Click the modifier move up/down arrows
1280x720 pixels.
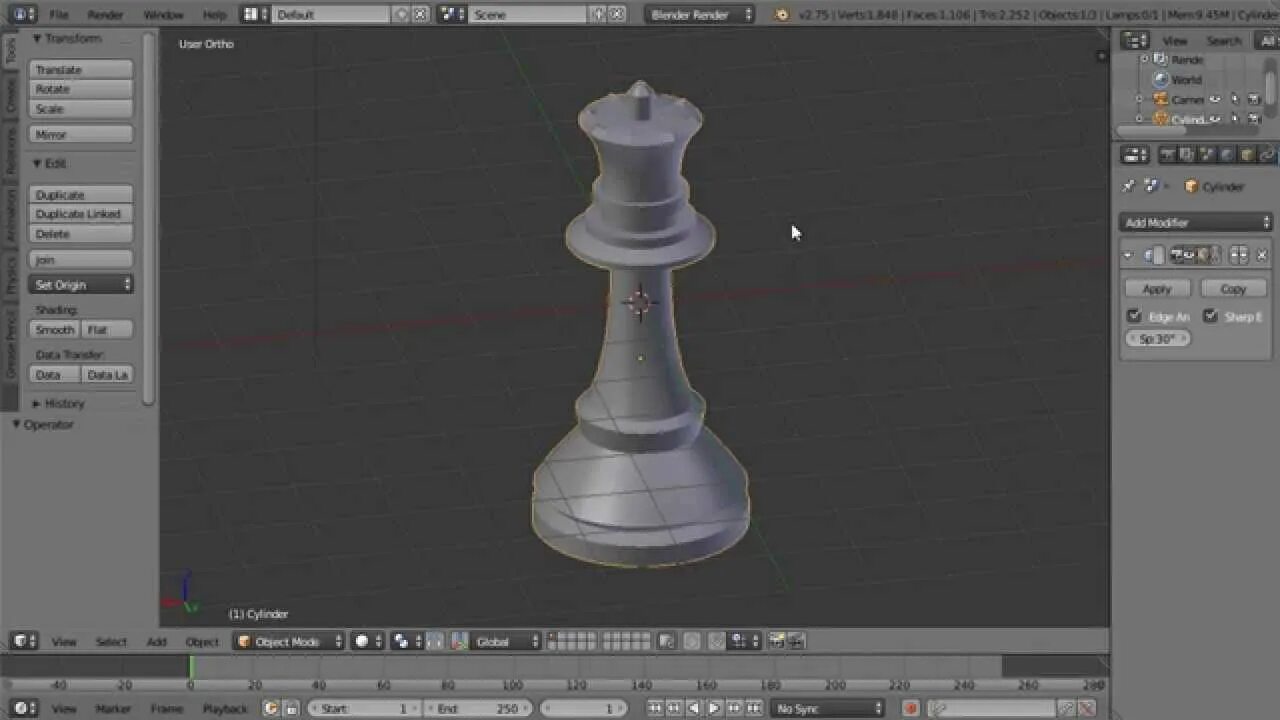pyautogui.click(x=1238, y=255)
